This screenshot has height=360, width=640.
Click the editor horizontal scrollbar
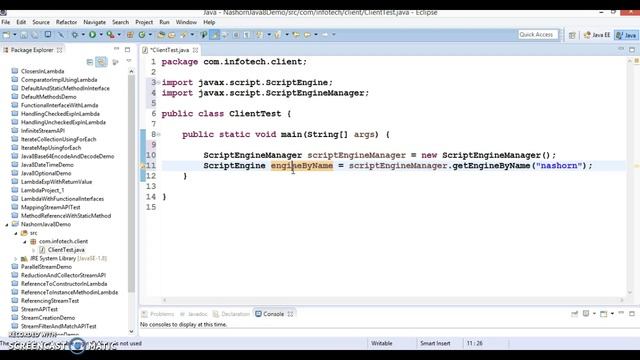(x=392, y=300)
